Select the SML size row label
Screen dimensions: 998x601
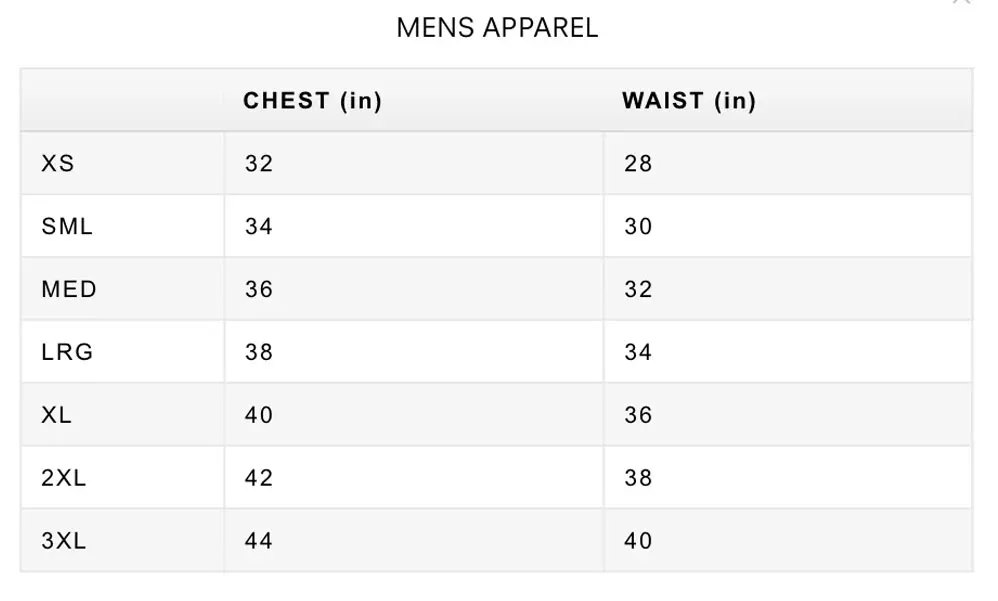click(x=67, y=227)
